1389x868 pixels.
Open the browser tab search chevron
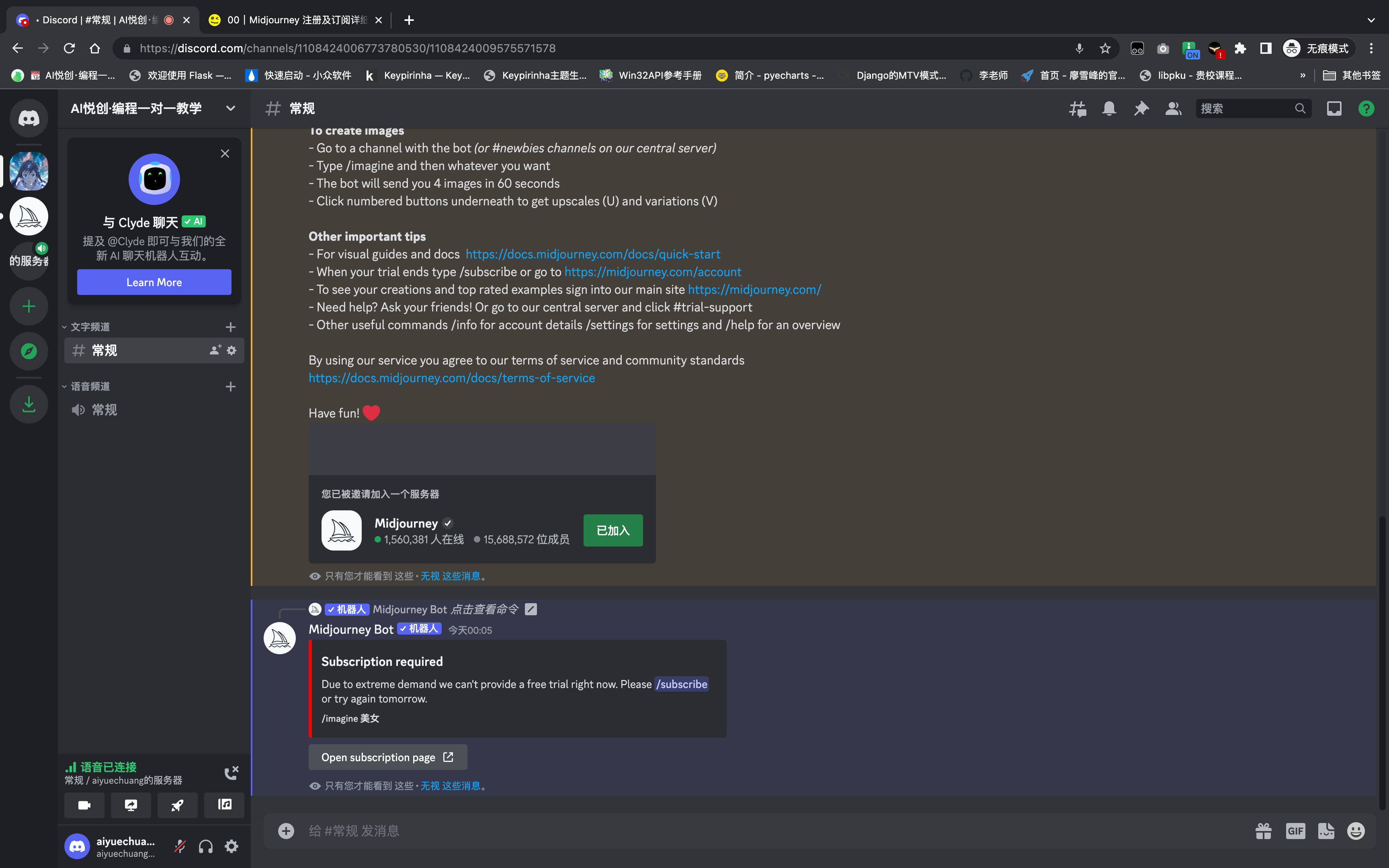pos(1371,20)
